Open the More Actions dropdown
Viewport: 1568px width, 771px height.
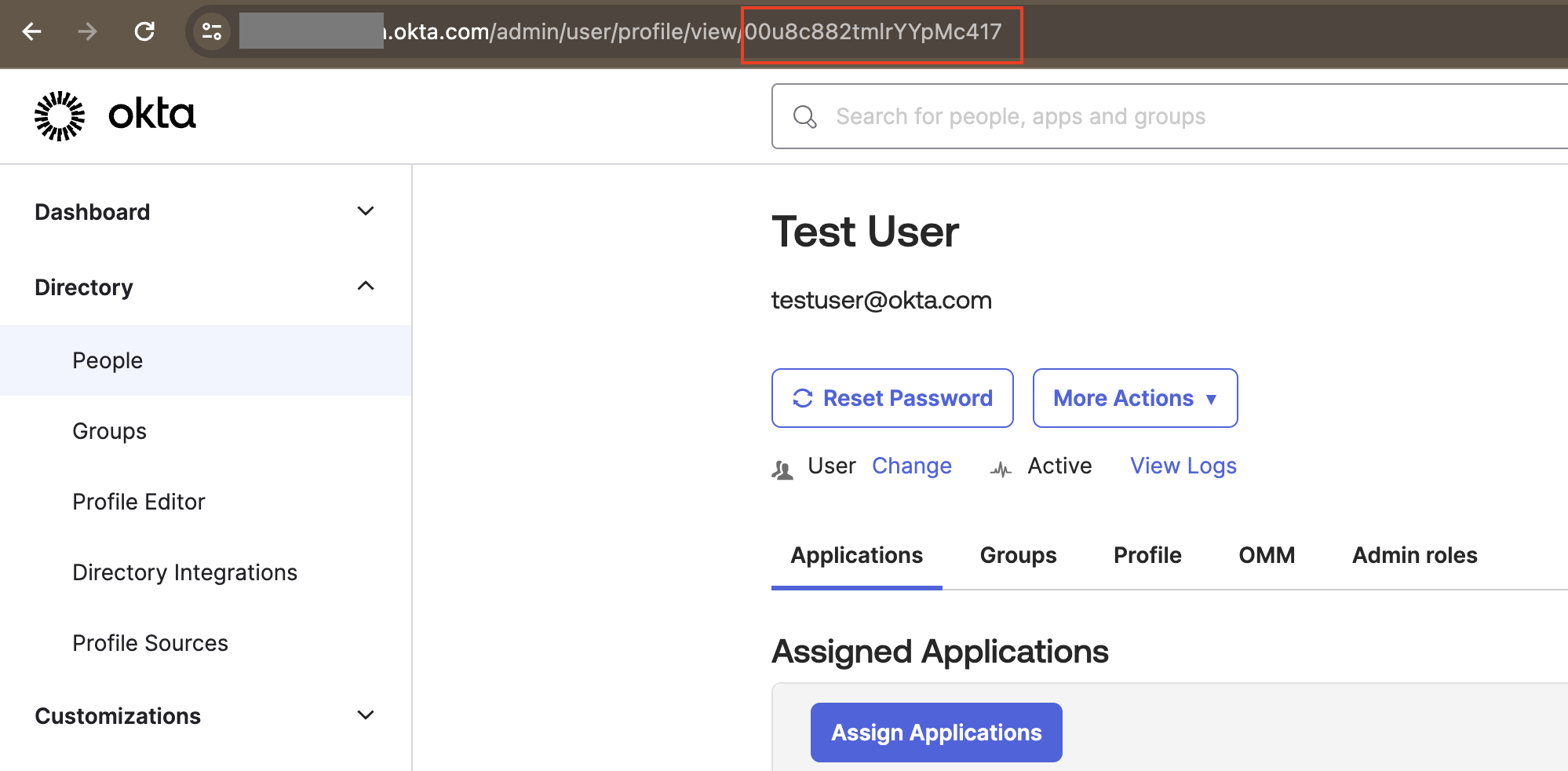tap(1135, 398)
